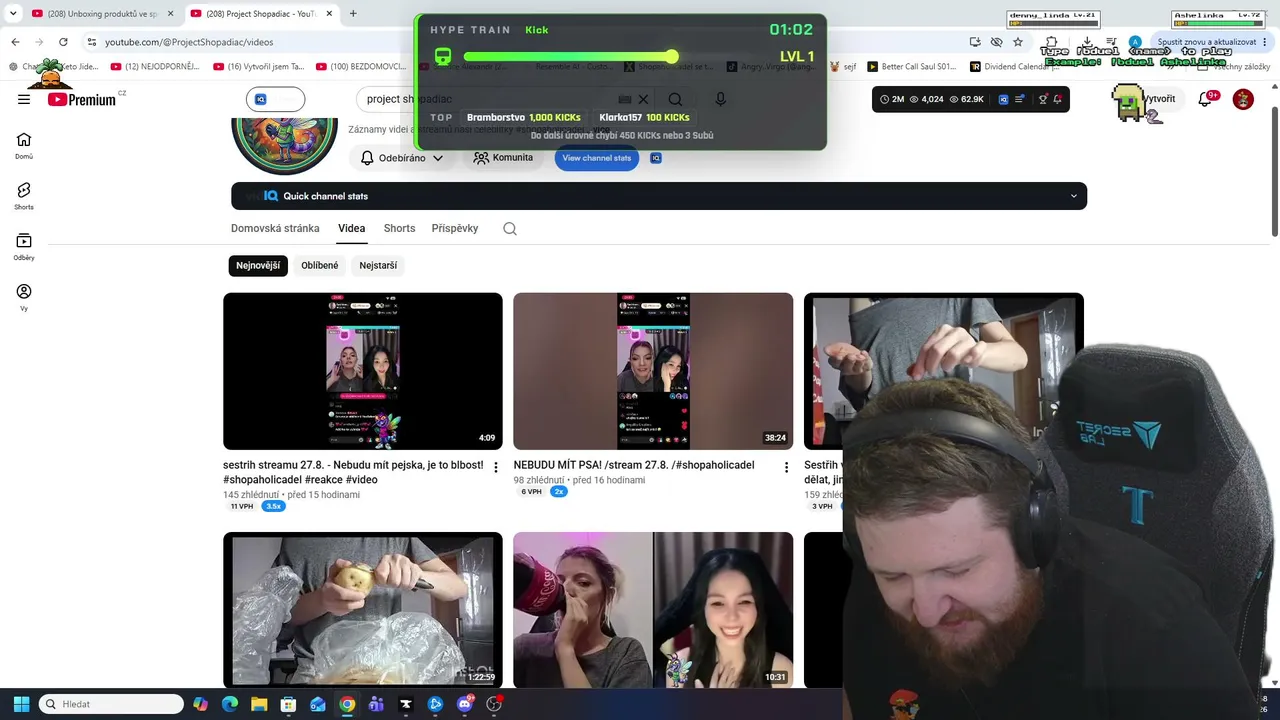Filter videos by Oblíbené

[x=320, y=265]
